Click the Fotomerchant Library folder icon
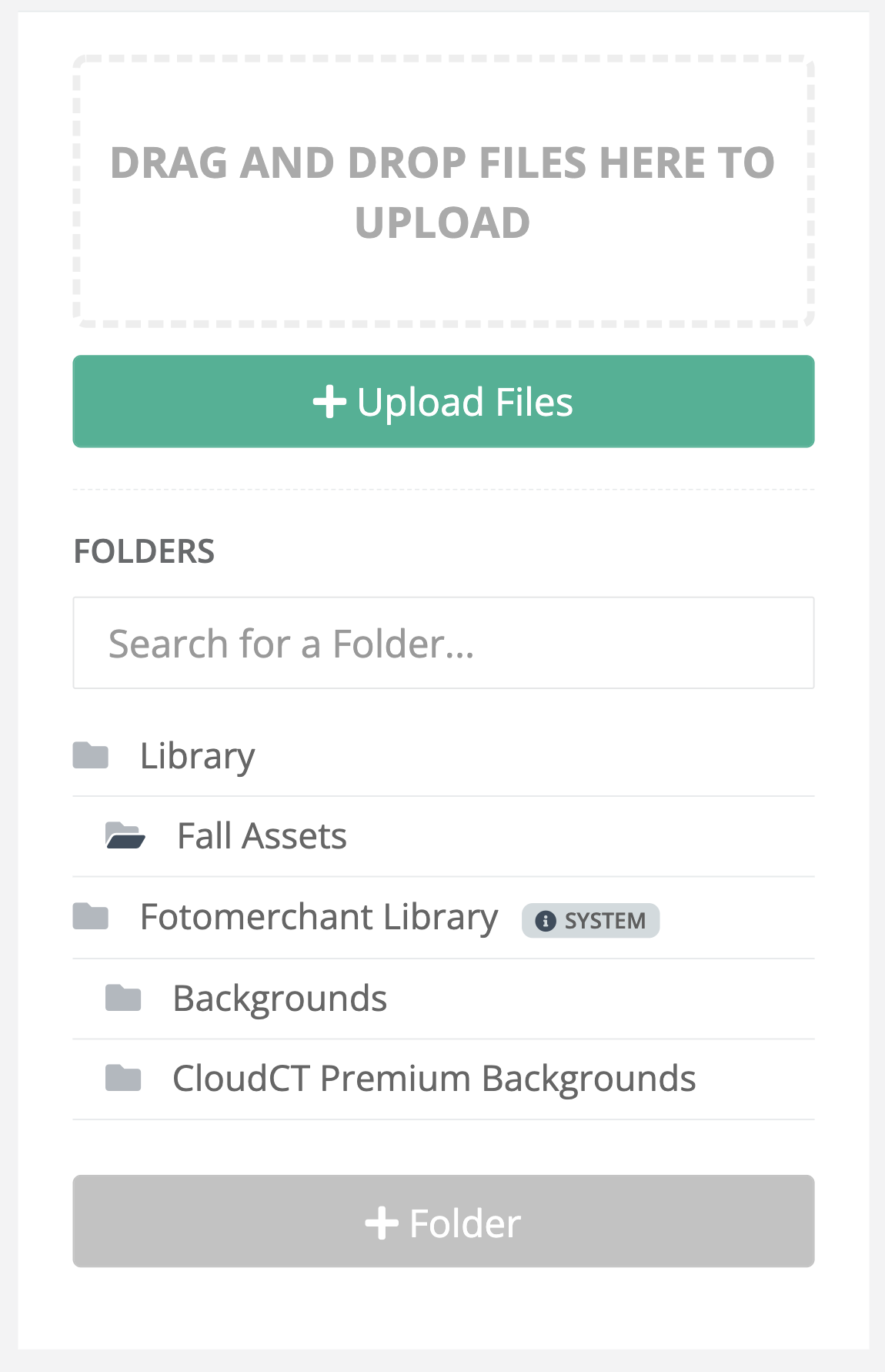Image resolution: width=885 pixels, height=1372 pixels. click(x=90, y=916)
